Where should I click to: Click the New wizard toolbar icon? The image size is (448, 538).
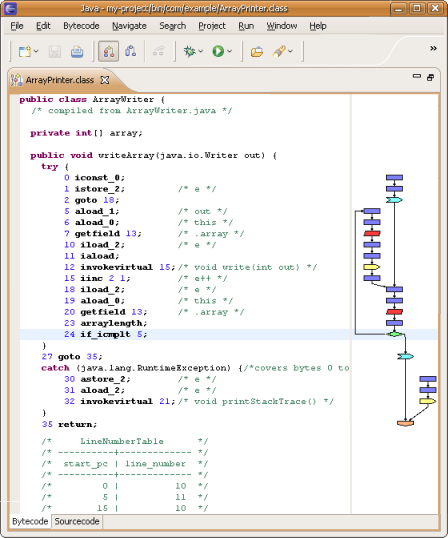click(x=25, y=51)
